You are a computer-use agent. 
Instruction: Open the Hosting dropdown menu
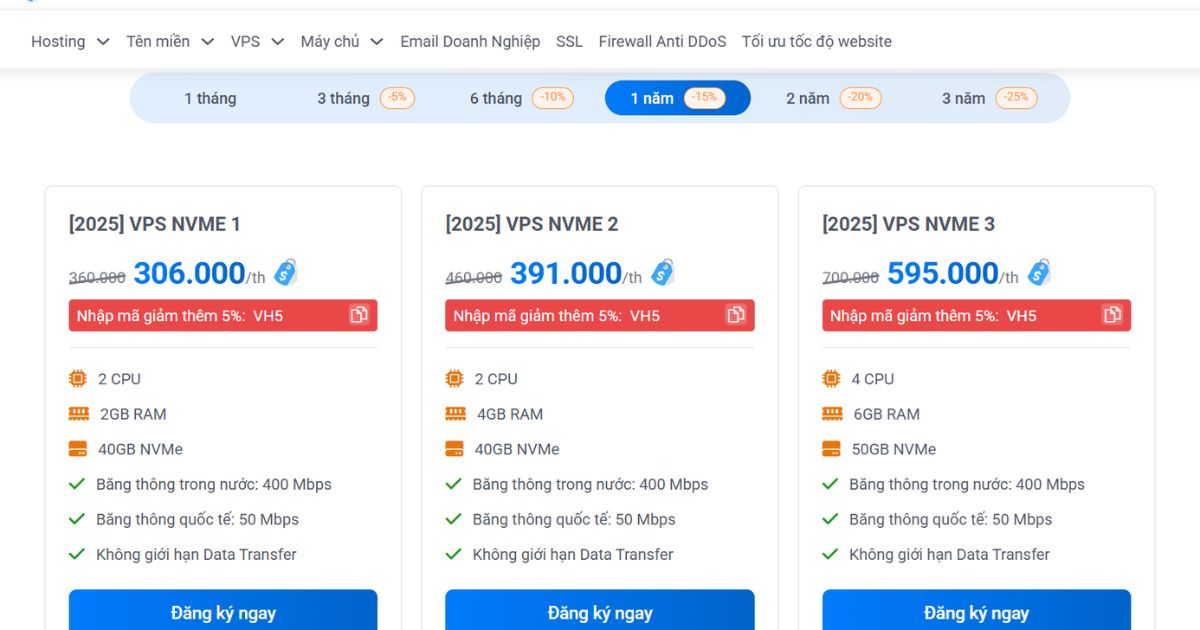[59, 41]
